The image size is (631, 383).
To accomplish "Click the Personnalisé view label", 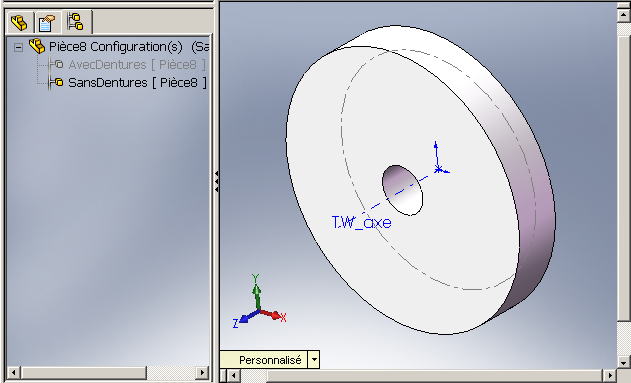I will (x=270, y=360).
